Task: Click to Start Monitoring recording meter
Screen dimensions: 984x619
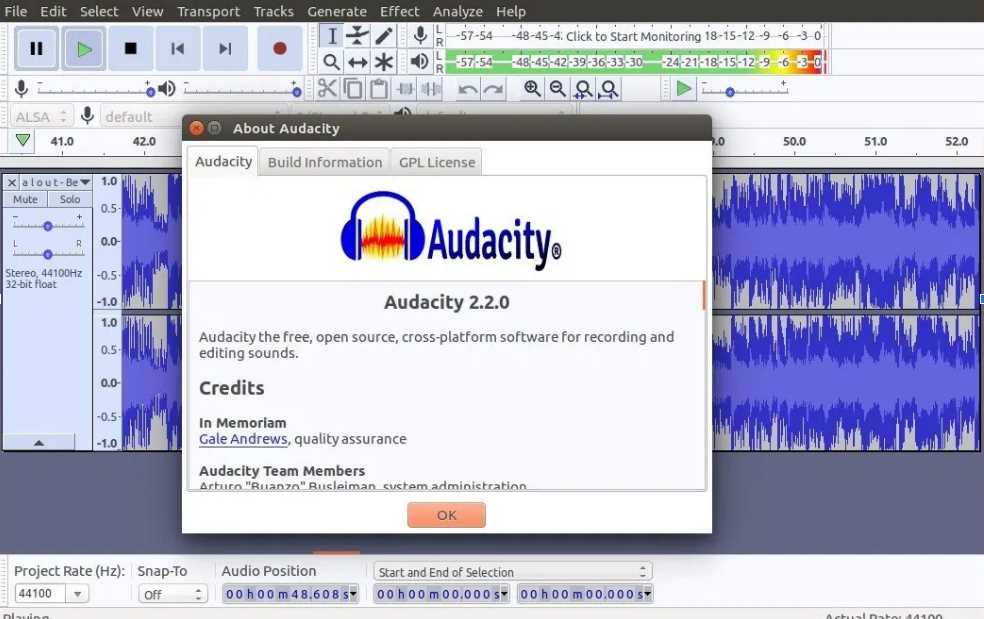Action: (x=636, y=36)
